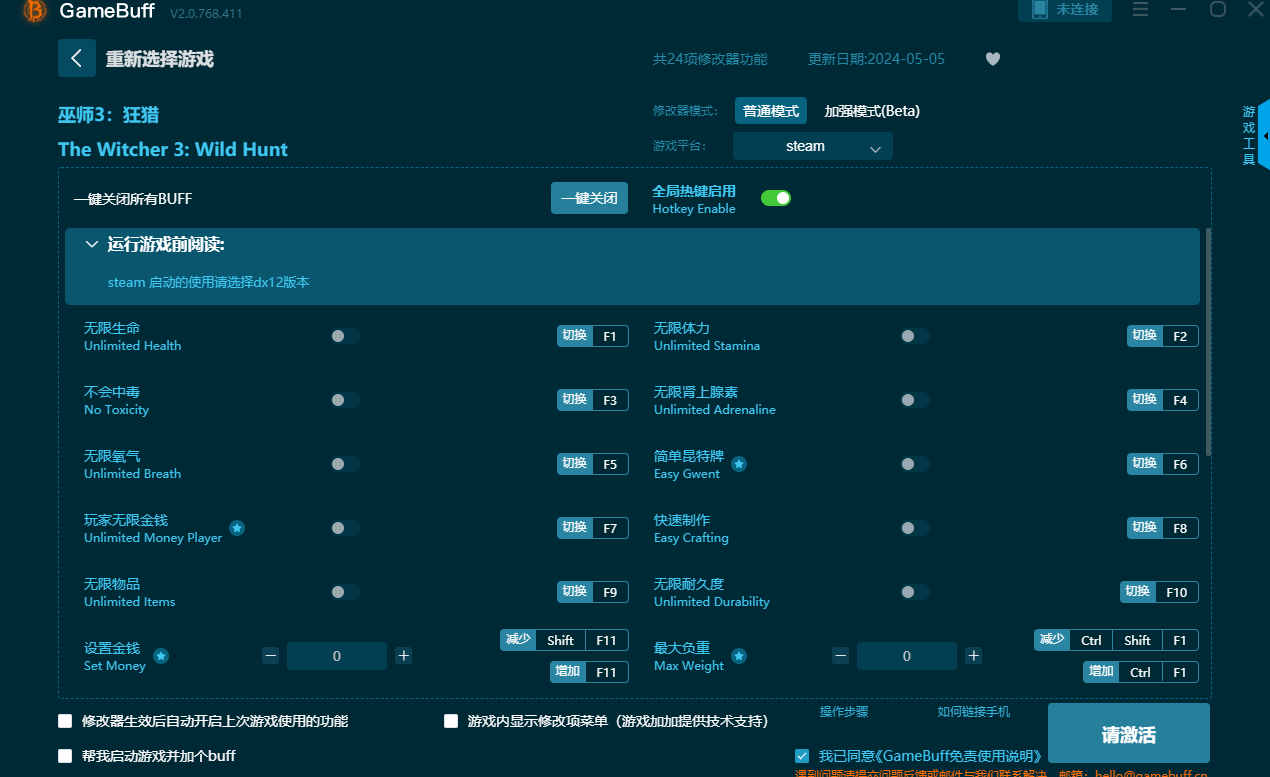Enable Unlimited Breath toggle
The height and width of the screenshot is (777, 1270).
pos(344,464)
